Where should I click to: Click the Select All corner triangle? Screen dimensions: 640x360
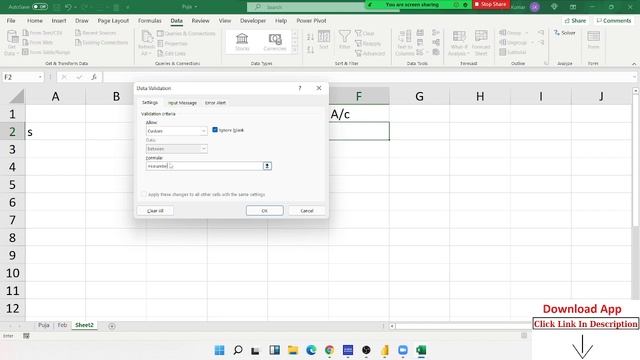[16, 96]
